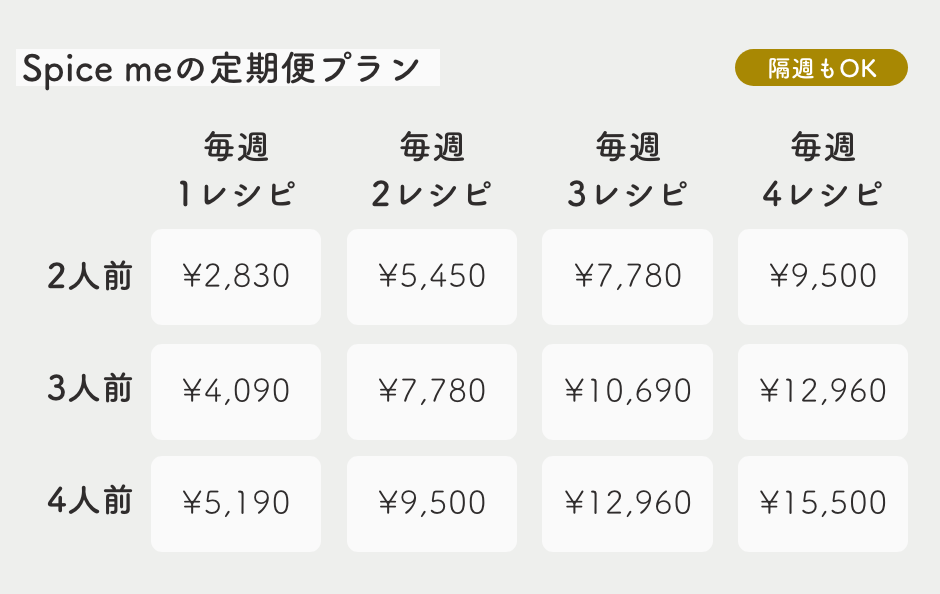Choose the ¥2,830 price card
The width and height of the screenshot is (940, 594).
click(236, 277)
